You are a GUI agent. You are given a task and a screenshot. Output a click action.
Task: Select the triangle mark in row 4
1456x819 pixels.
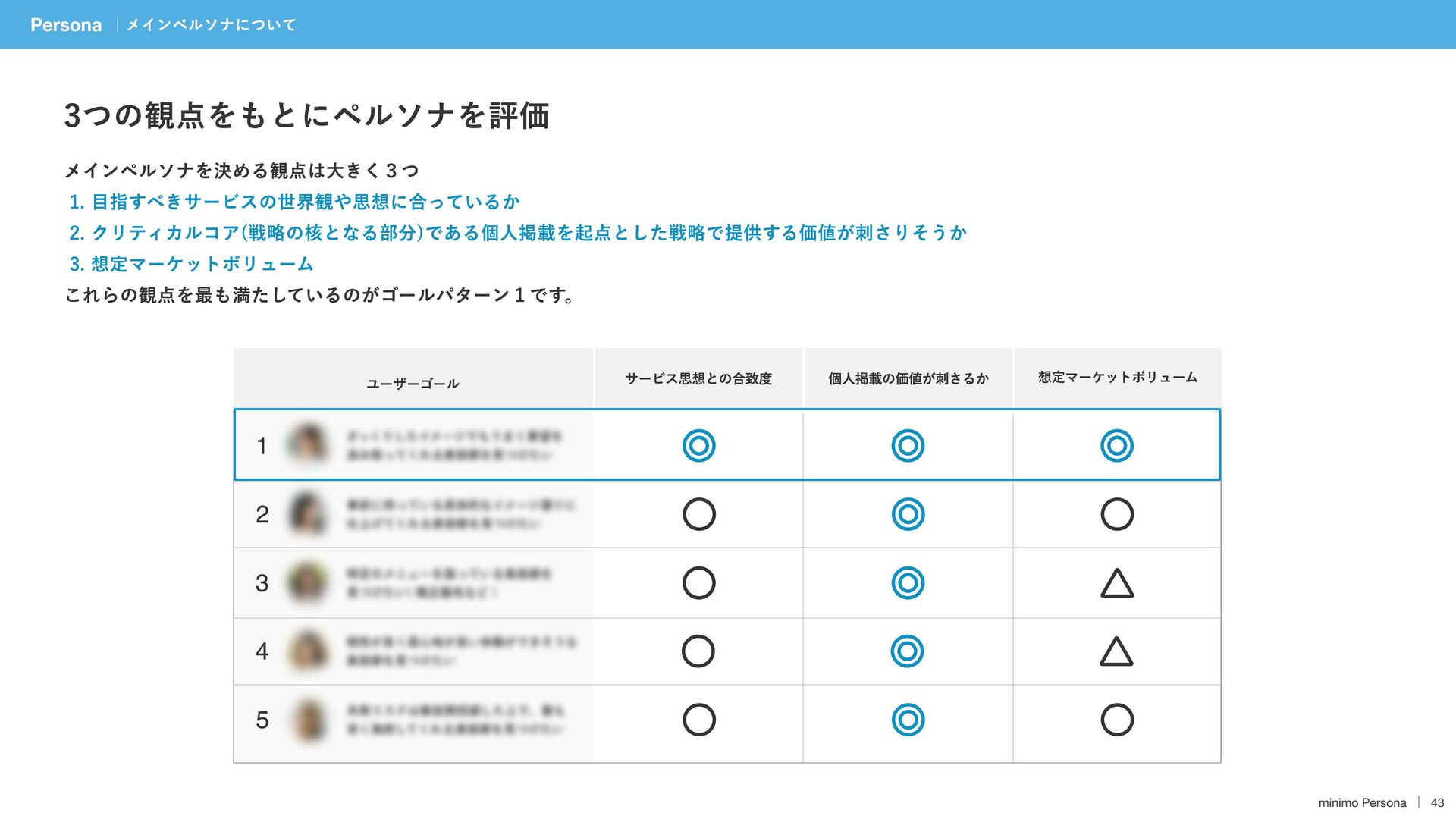coord(1116,652)
